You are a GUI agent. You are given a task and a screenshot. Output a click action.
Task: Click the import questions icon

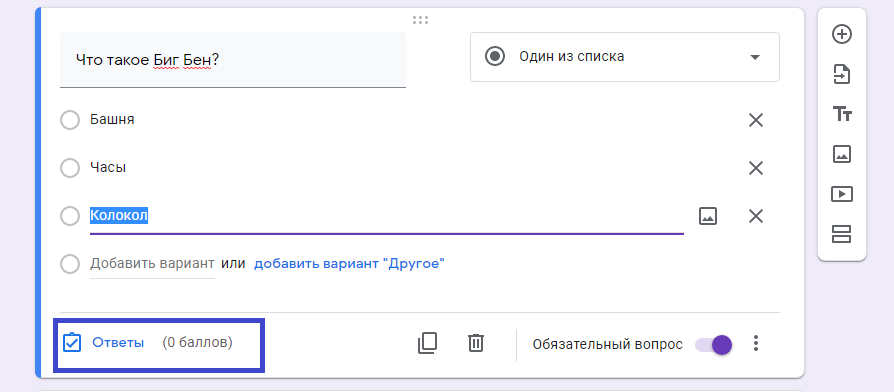pyautogui.click(x=842, y=74)
